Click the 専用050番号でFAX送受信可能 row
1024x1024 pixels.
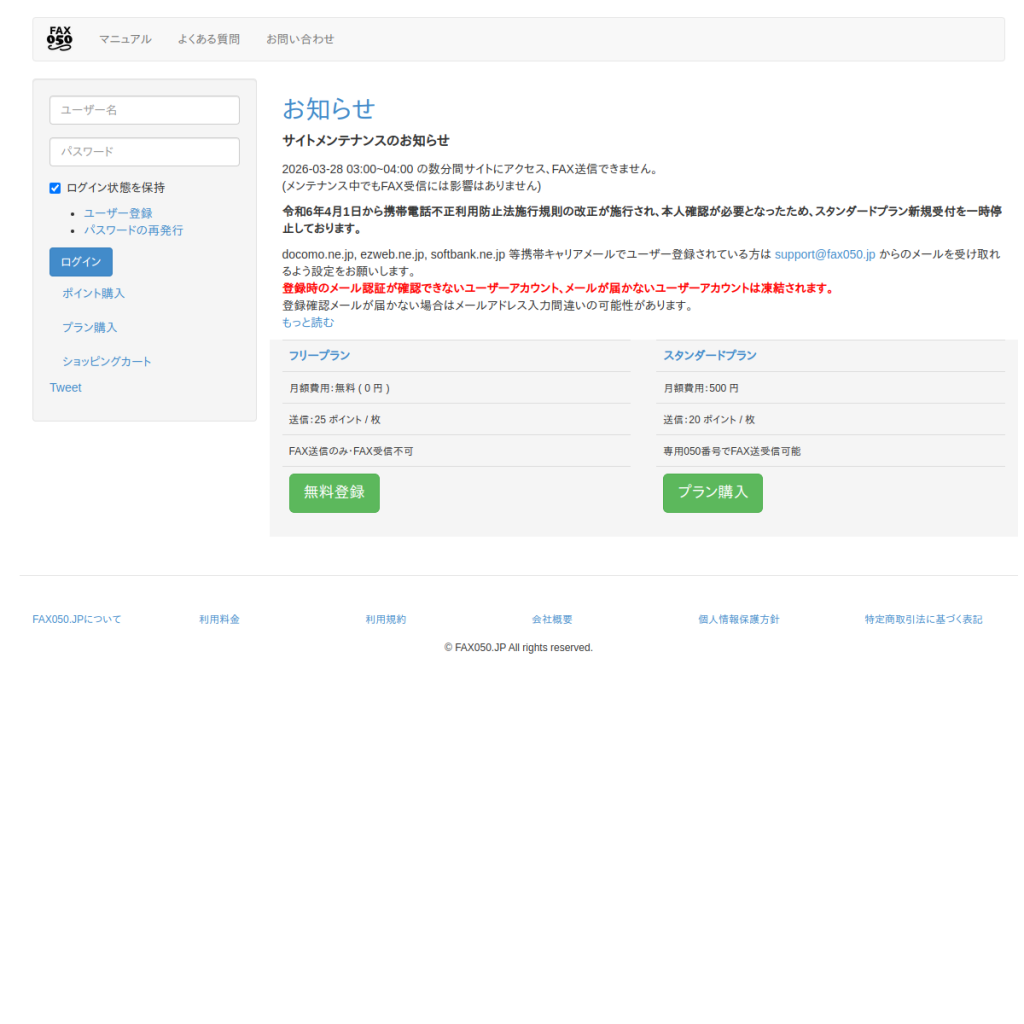[x=831, y=451]
